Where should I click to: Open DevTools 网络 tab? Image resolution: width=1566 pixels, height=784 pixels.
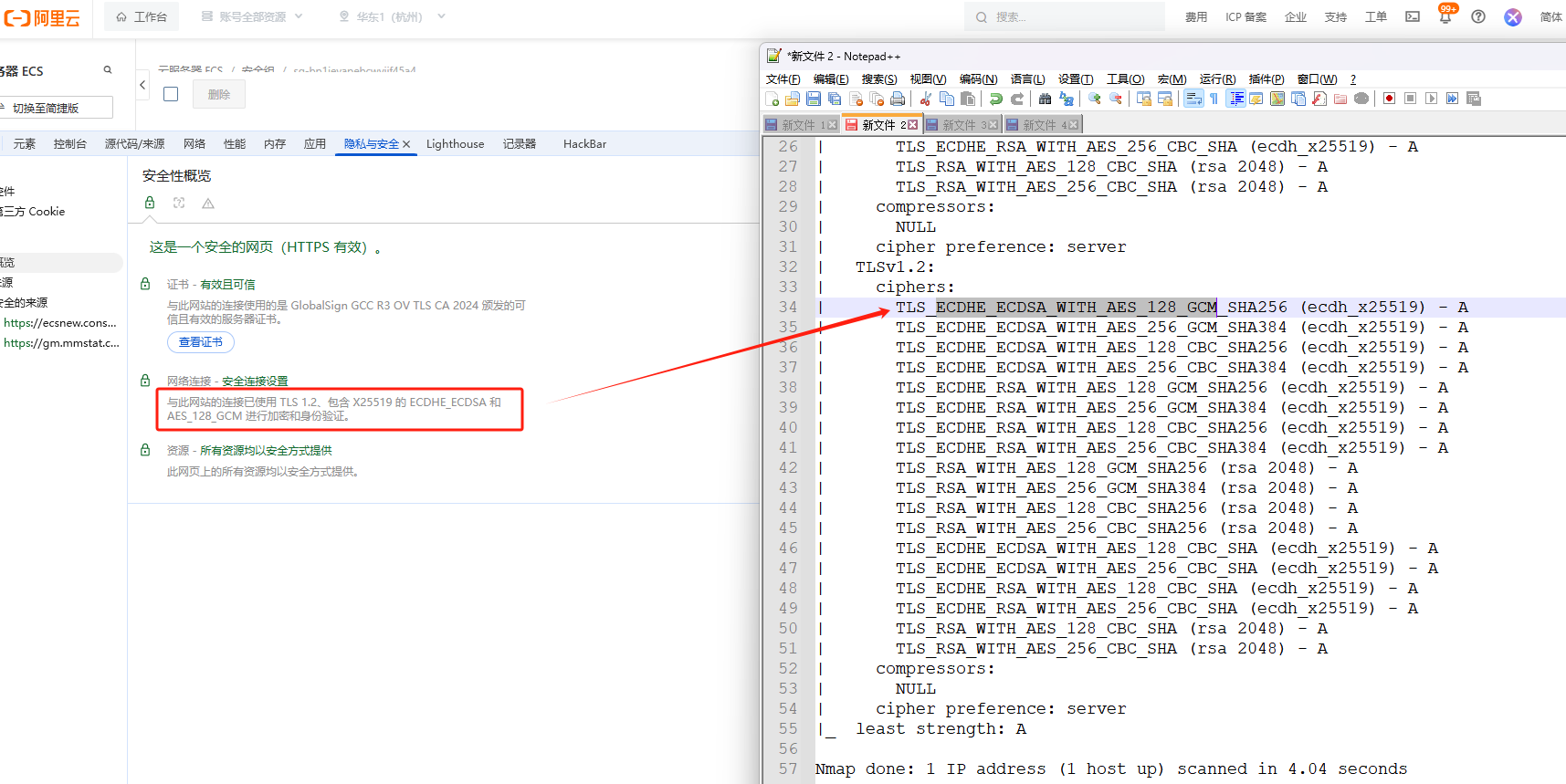click(194, 143)
